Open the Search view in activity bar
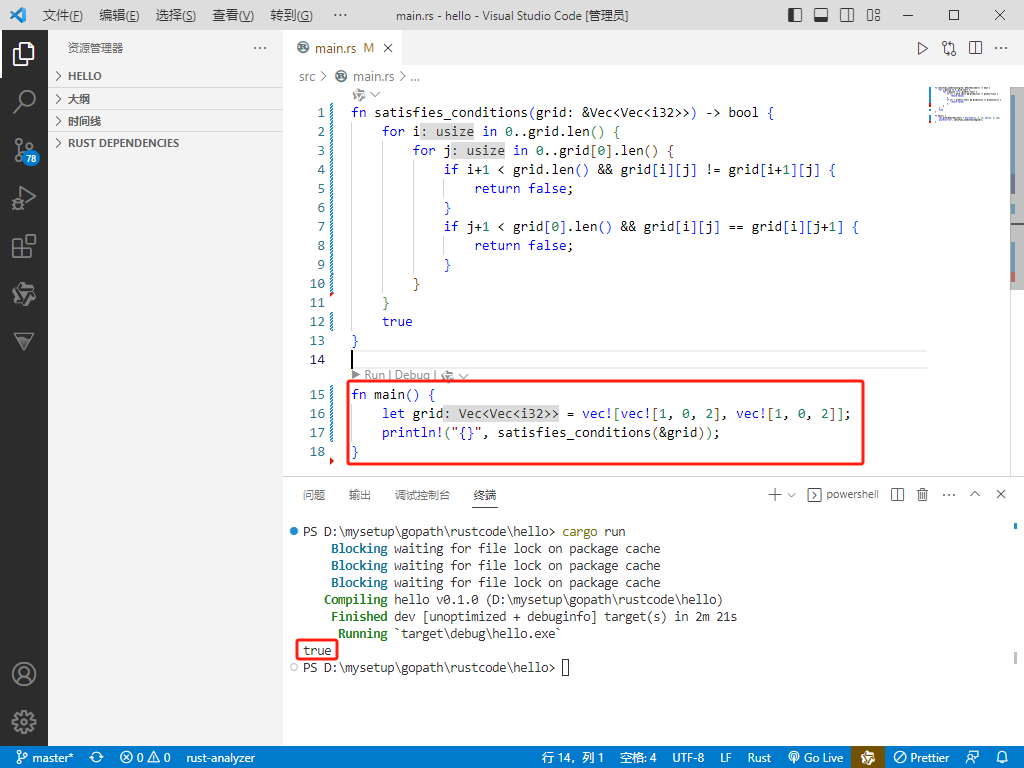 (x=24, y=102)
